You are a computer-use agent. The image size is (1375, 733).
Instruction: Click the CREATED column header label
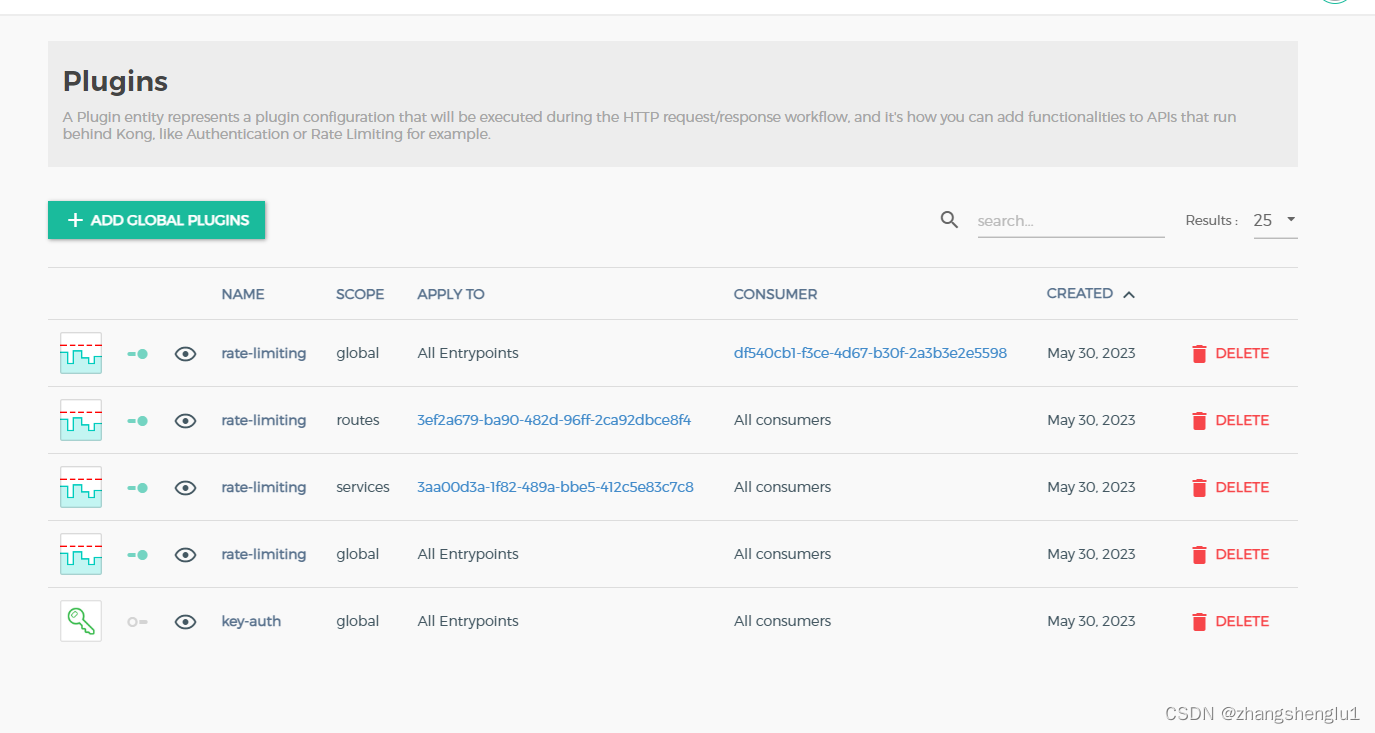point(1080,293)
